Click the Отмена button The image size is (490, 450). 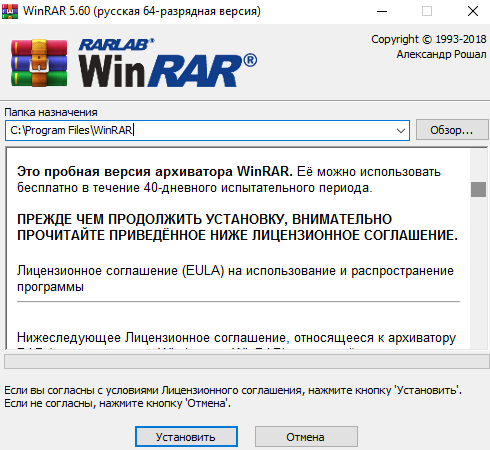pos(306,437)
